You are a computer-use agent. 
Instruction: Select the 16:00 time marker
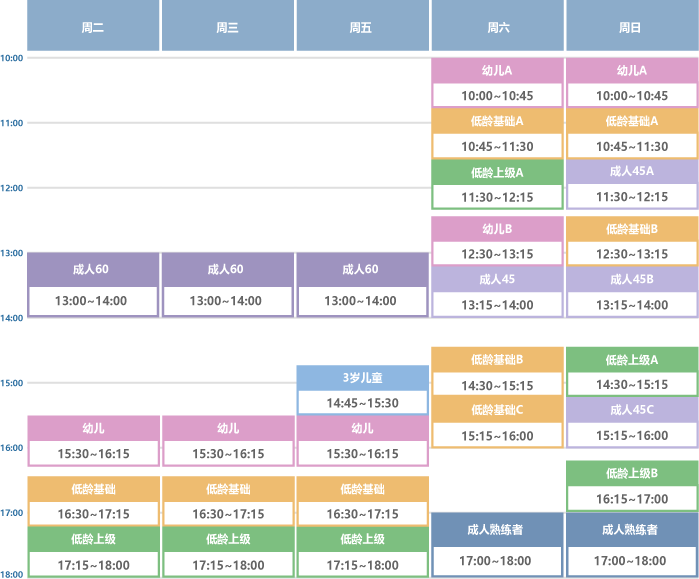tap(12, 448)
